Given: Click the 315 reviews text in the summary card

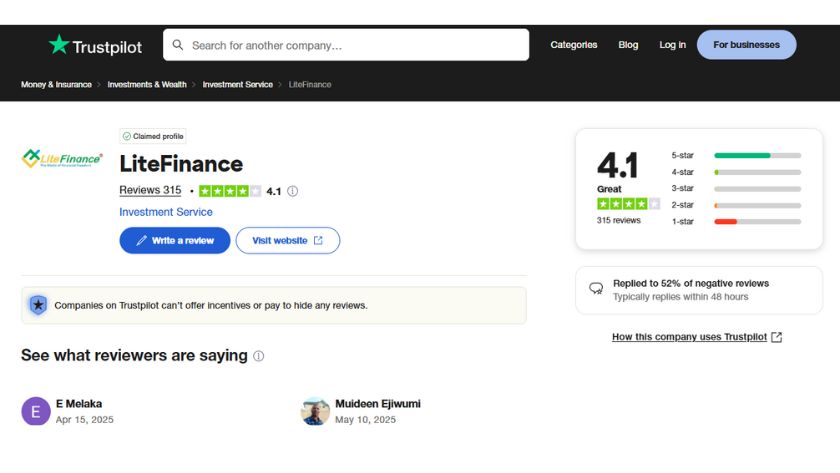Looking at the screenshot, I should pos(619,220).
